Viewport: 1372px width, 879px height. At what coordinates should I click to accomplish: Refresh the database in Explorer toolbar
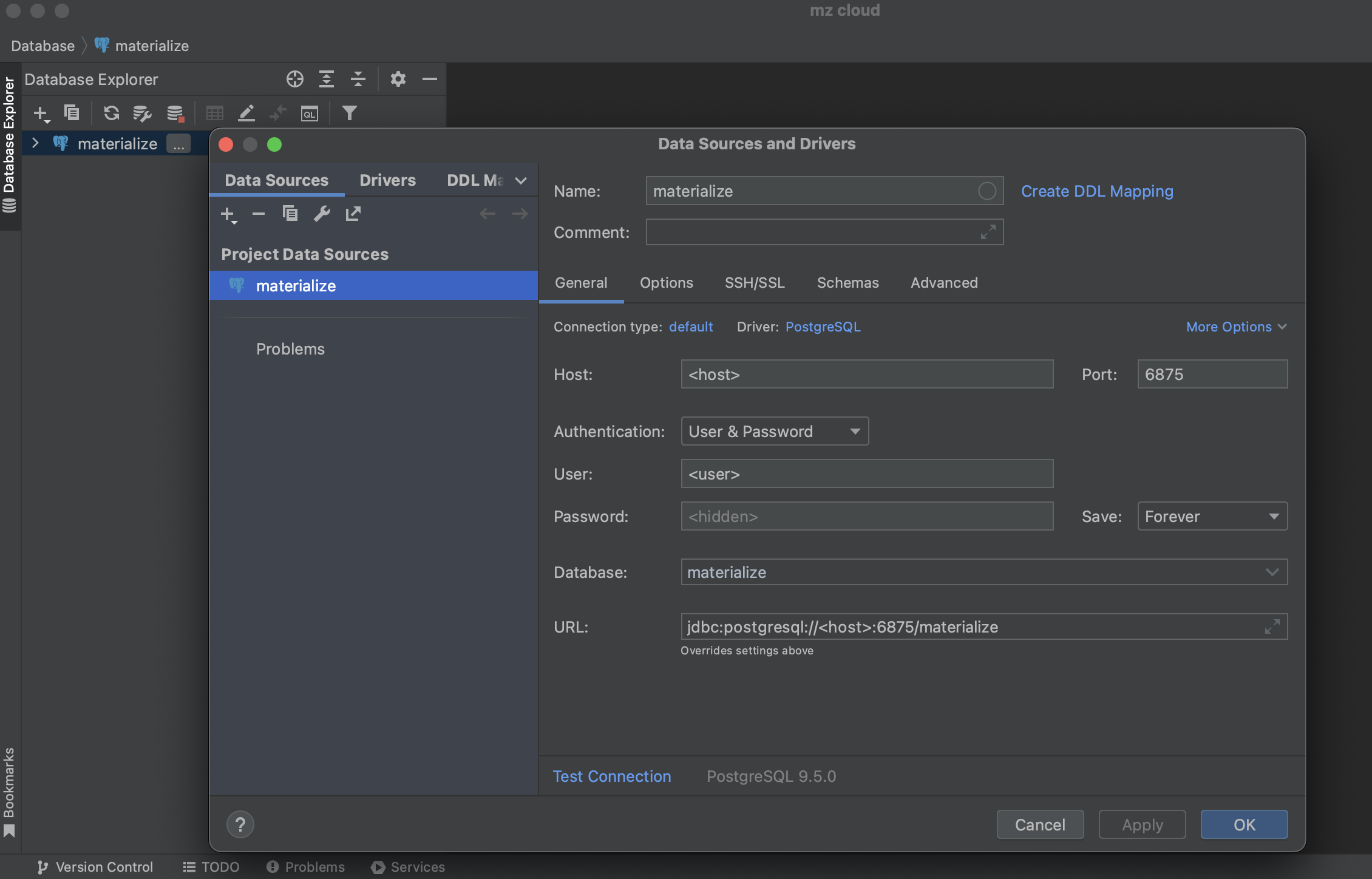click(111, 113)
